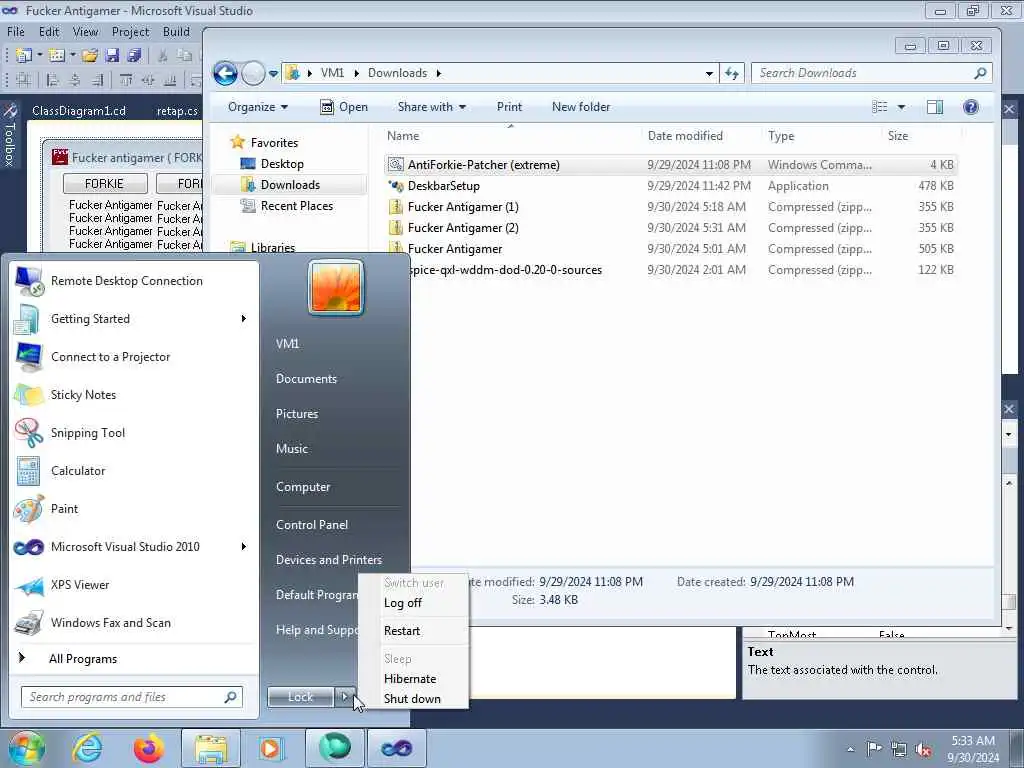Screen dimensions: 1024x768
Task: Launch Firefox from the taskbar
Action: click(x=149, y=748)
